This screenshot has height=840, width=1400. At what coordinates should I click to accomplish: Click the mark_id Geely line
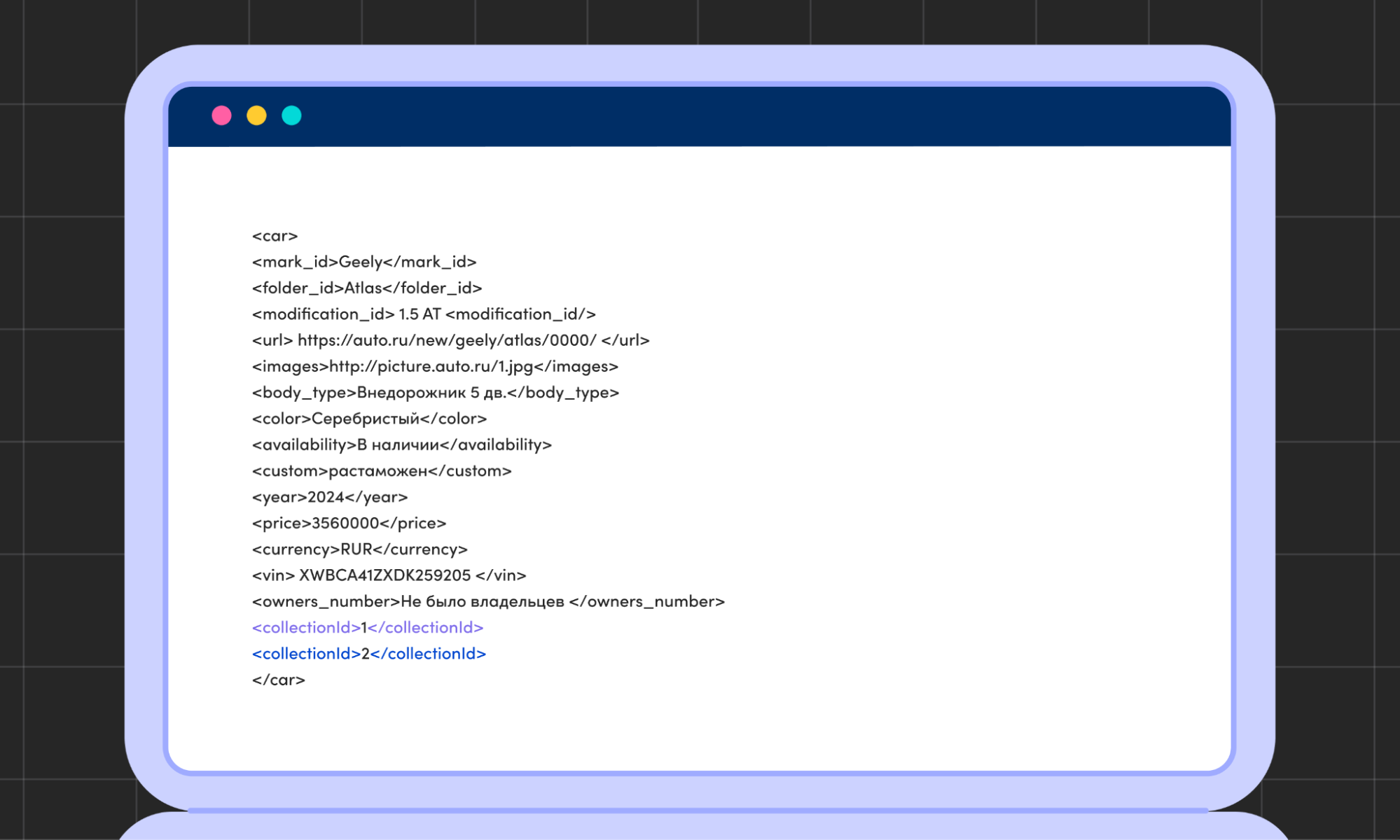363,262
